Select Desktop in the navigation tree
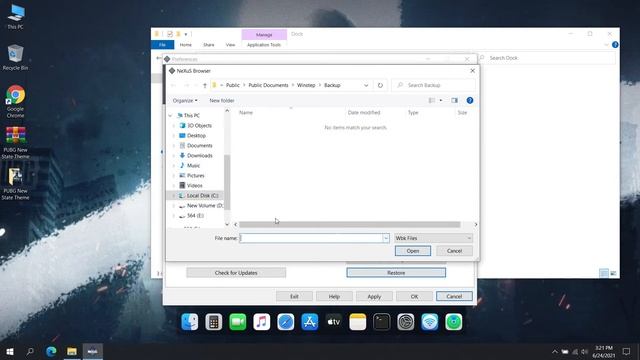This screenshot has height=360, width=640. pos(196,136)
